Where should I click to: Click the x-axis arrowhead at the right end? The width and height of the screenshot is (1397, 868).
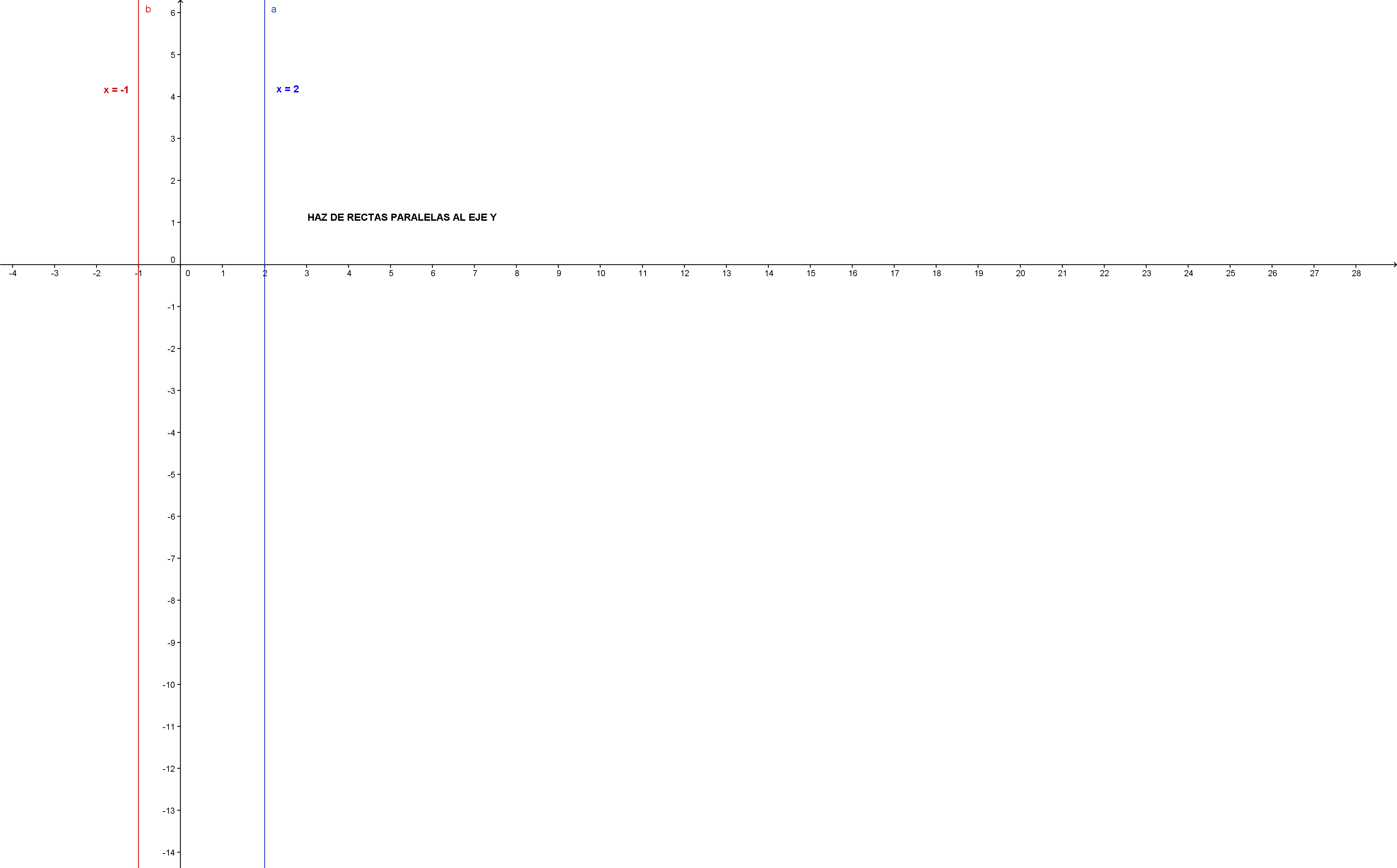[1393, 265]
